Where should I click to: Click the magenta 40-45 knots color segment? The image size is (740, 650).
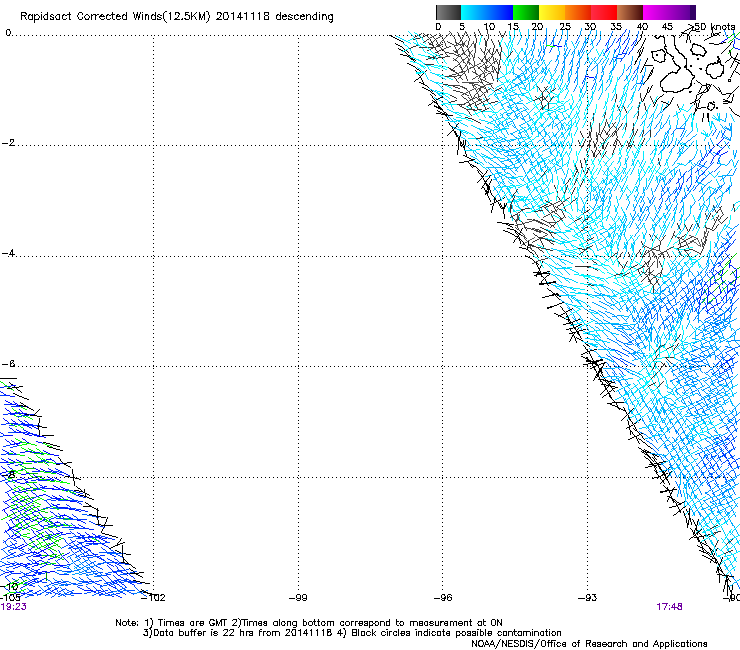click(x=656, y=12)
